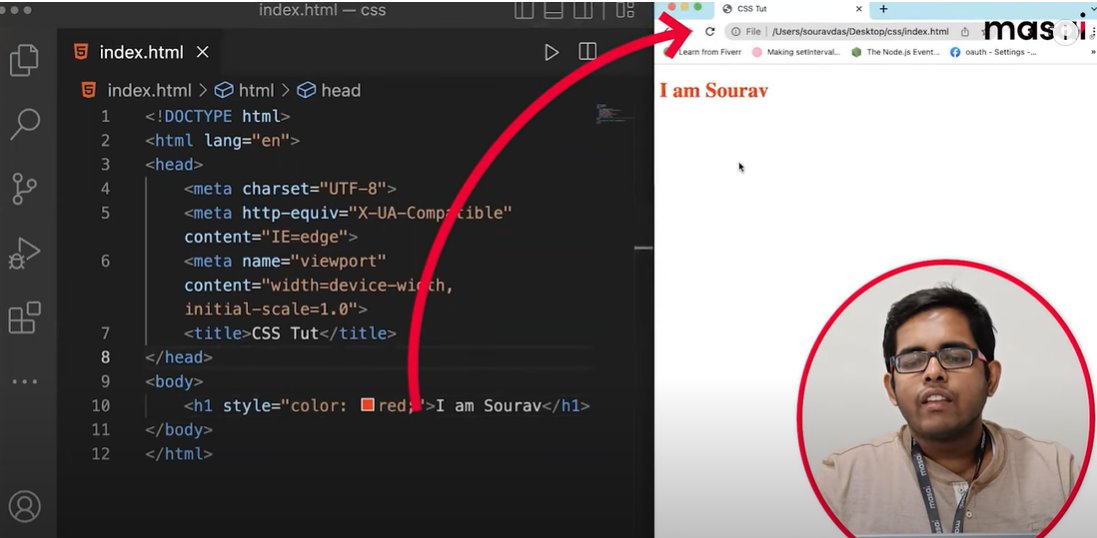Open a new browser tab with plus
1097x538 pixels.
(x=884, y=9)
